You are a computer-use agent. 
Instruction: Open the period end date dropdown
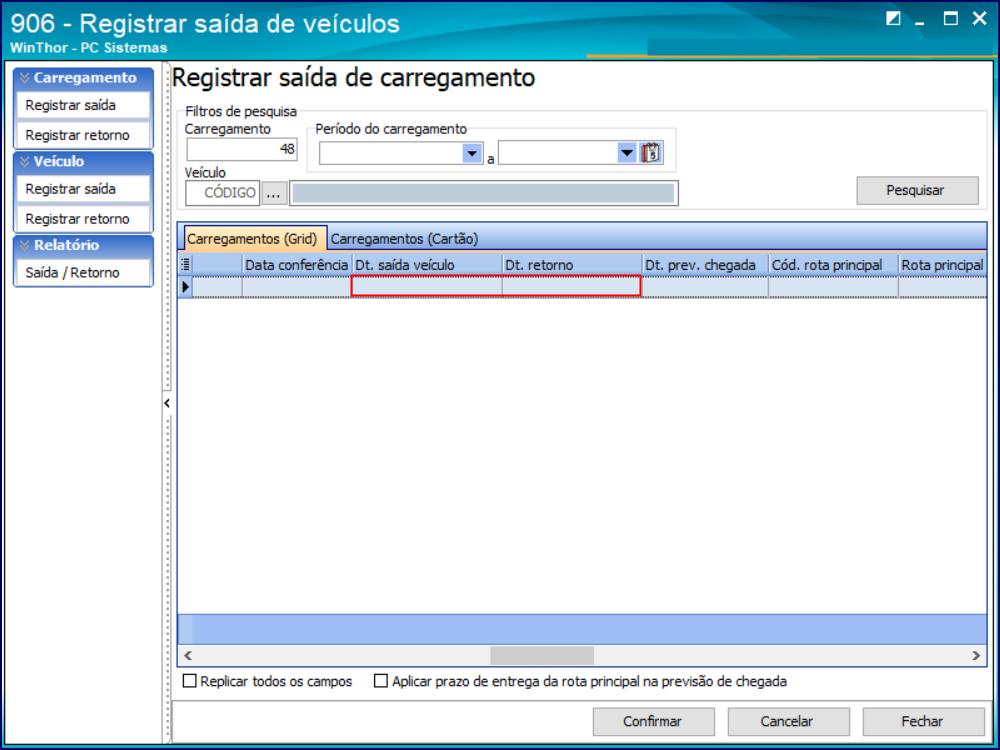coord(627,153)
